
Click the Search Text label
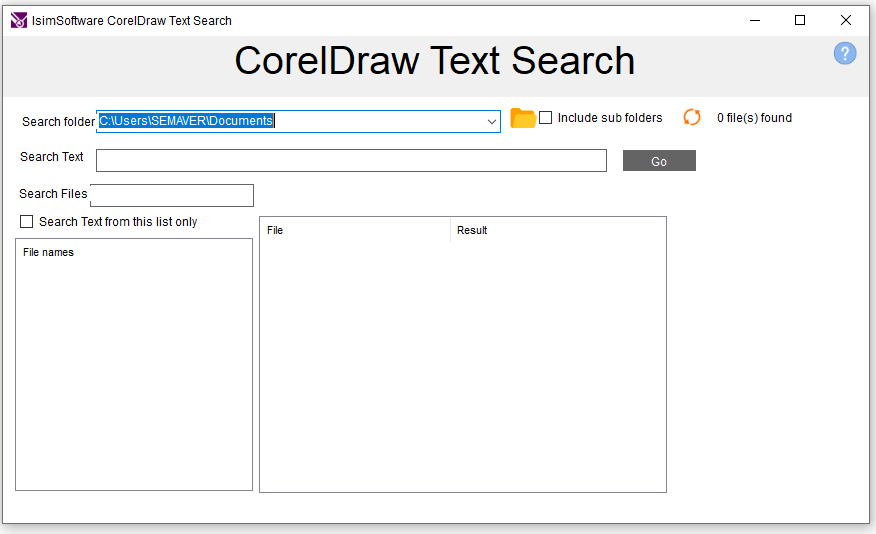(51, 157)
